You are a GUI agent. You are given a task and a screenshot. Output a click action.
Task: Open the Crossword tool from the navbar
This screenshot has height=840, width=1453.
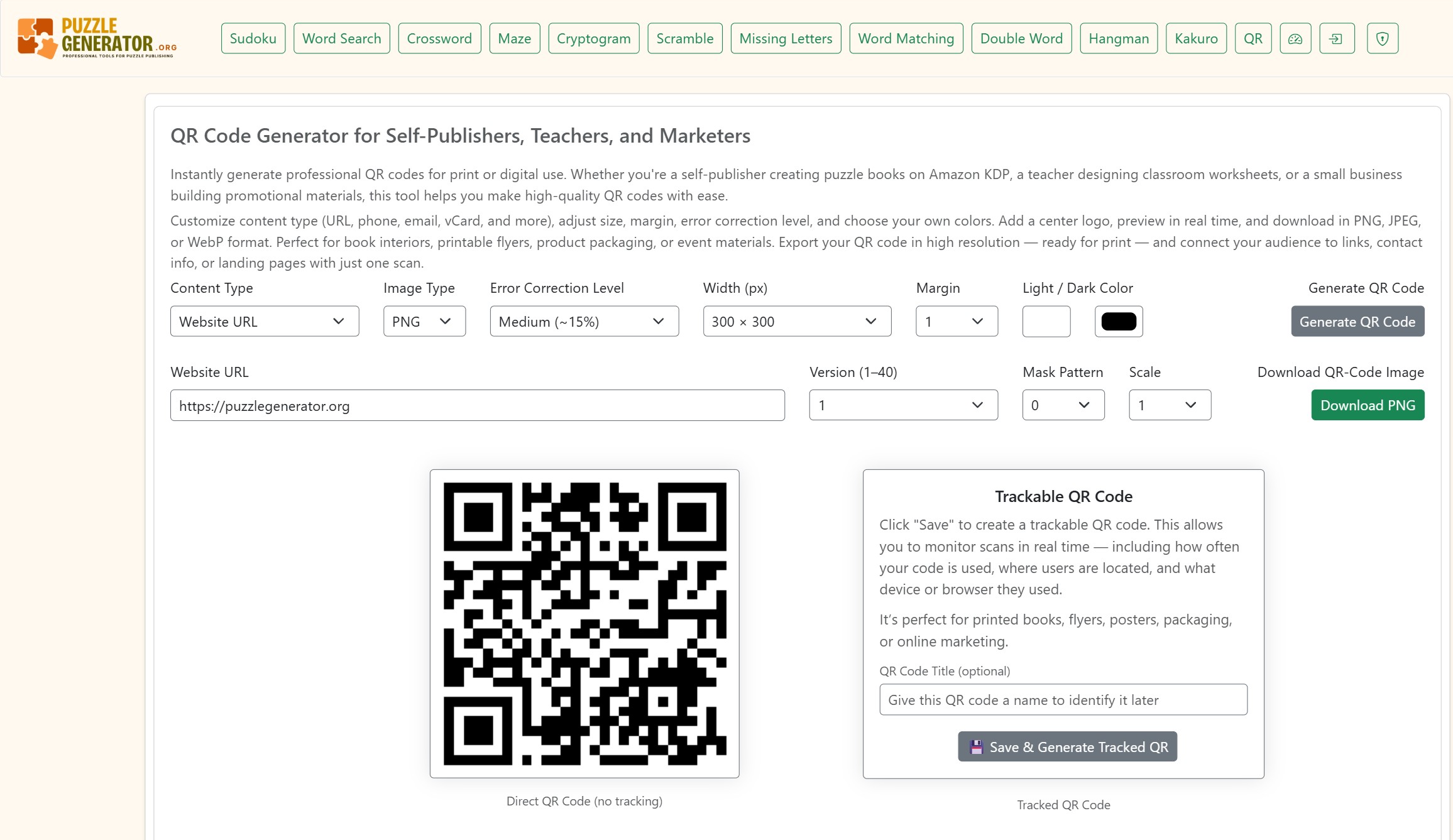pyautogui.click(x=439, y=38)
